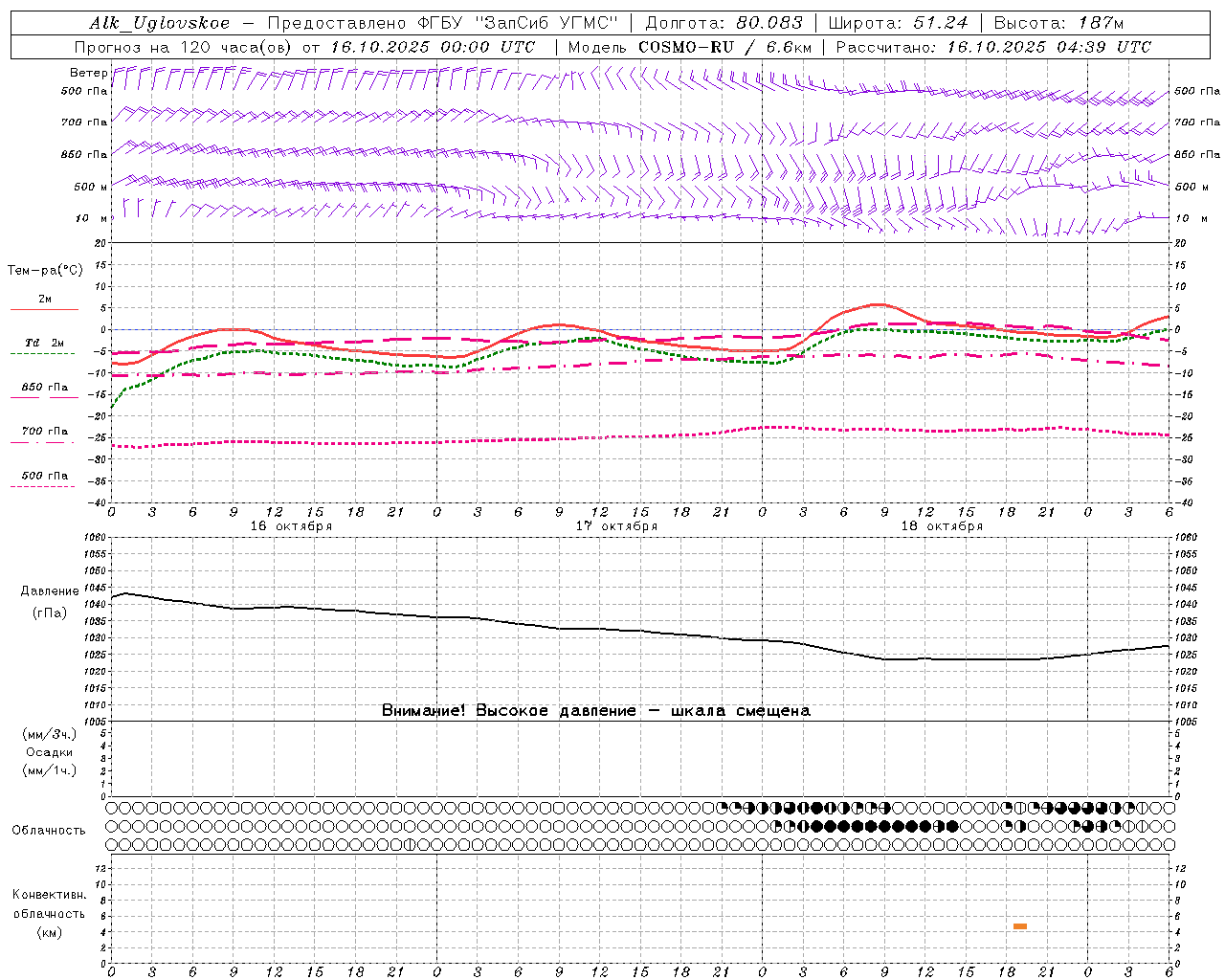Image resolution: width=1225 pixels, height=980 pixels.
Task: Select the latitude value Широта: 51.24
Action: 898,23
